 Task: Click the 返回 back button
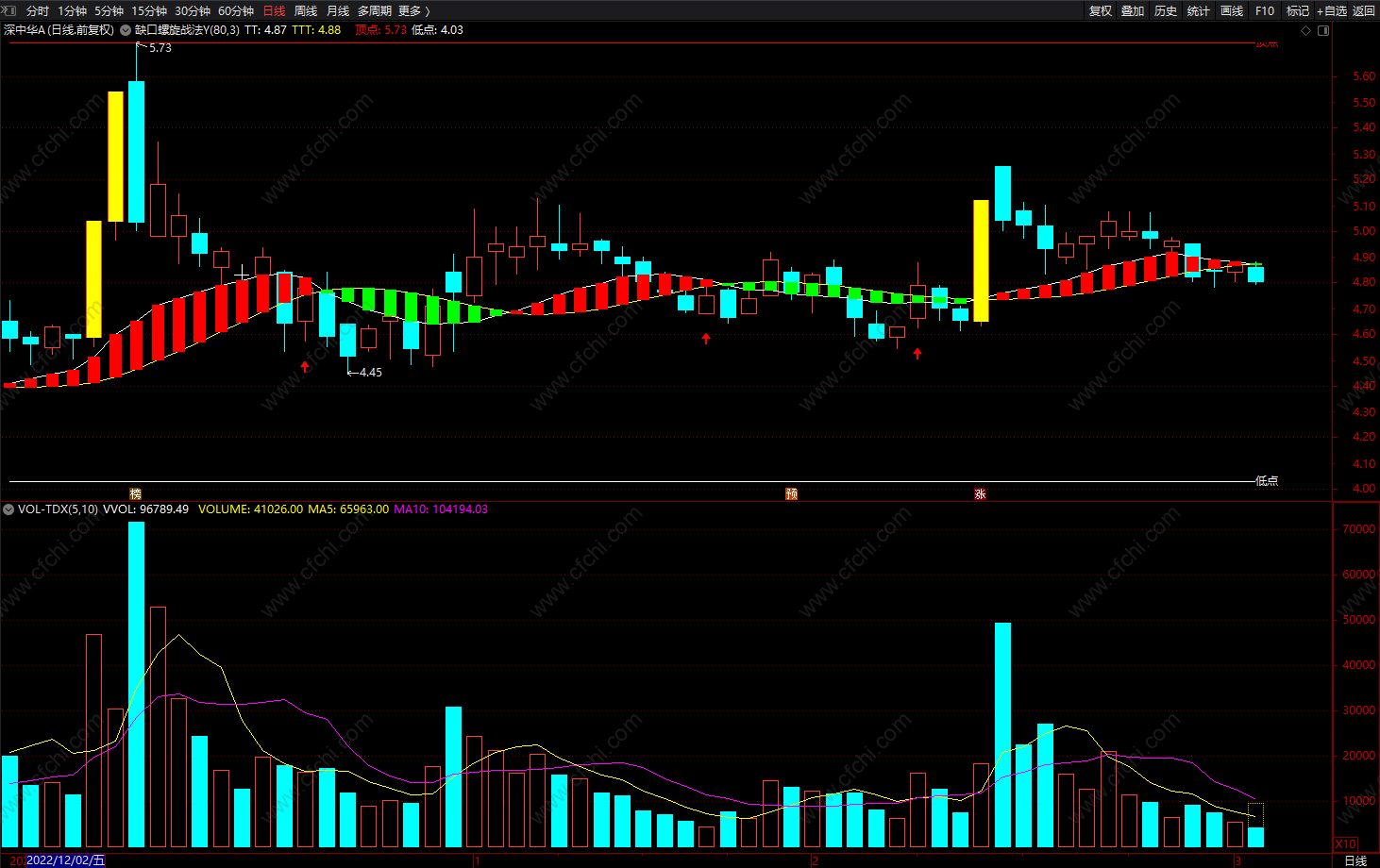[x=1364, y=11]
